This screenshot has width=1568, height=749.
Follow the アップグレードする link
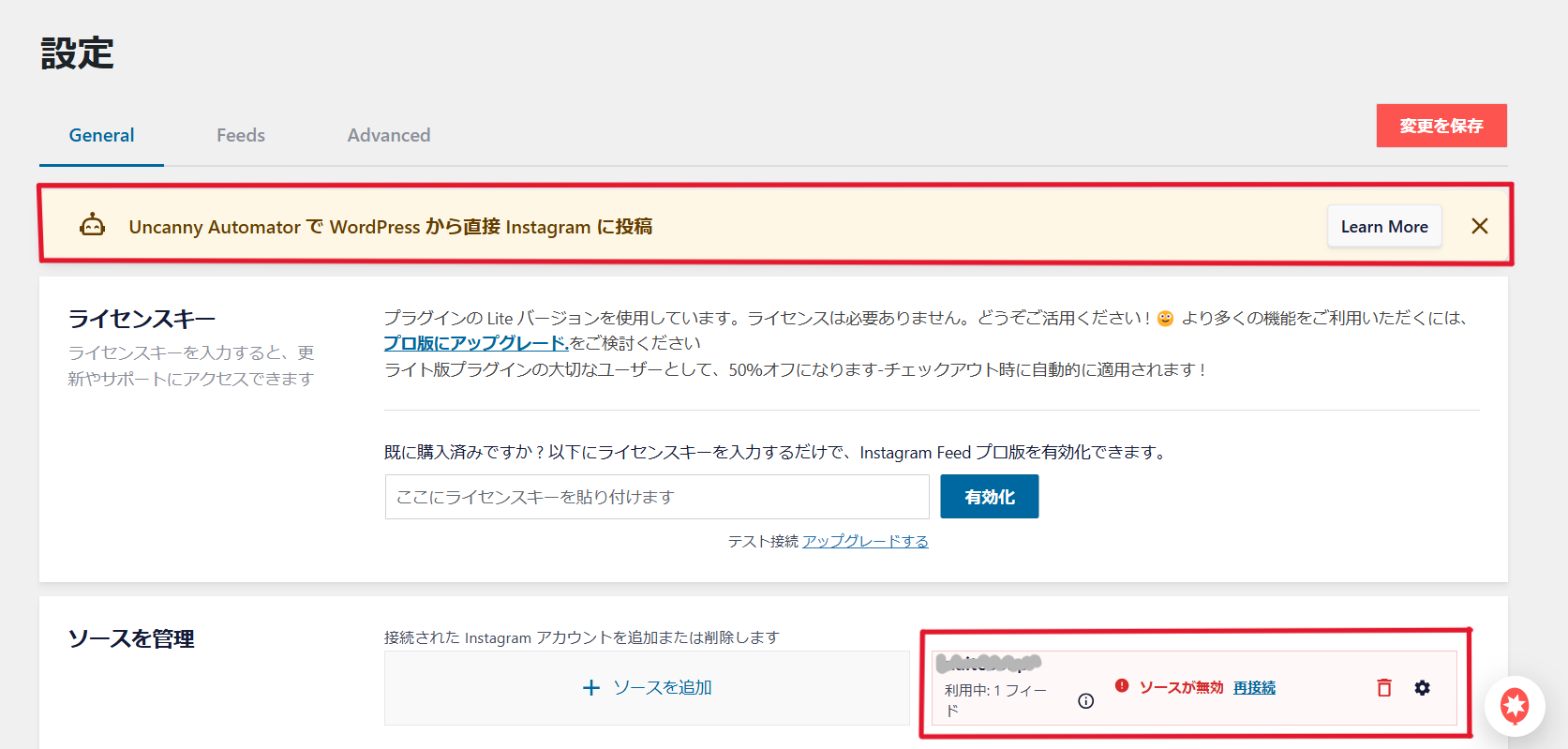865,541
